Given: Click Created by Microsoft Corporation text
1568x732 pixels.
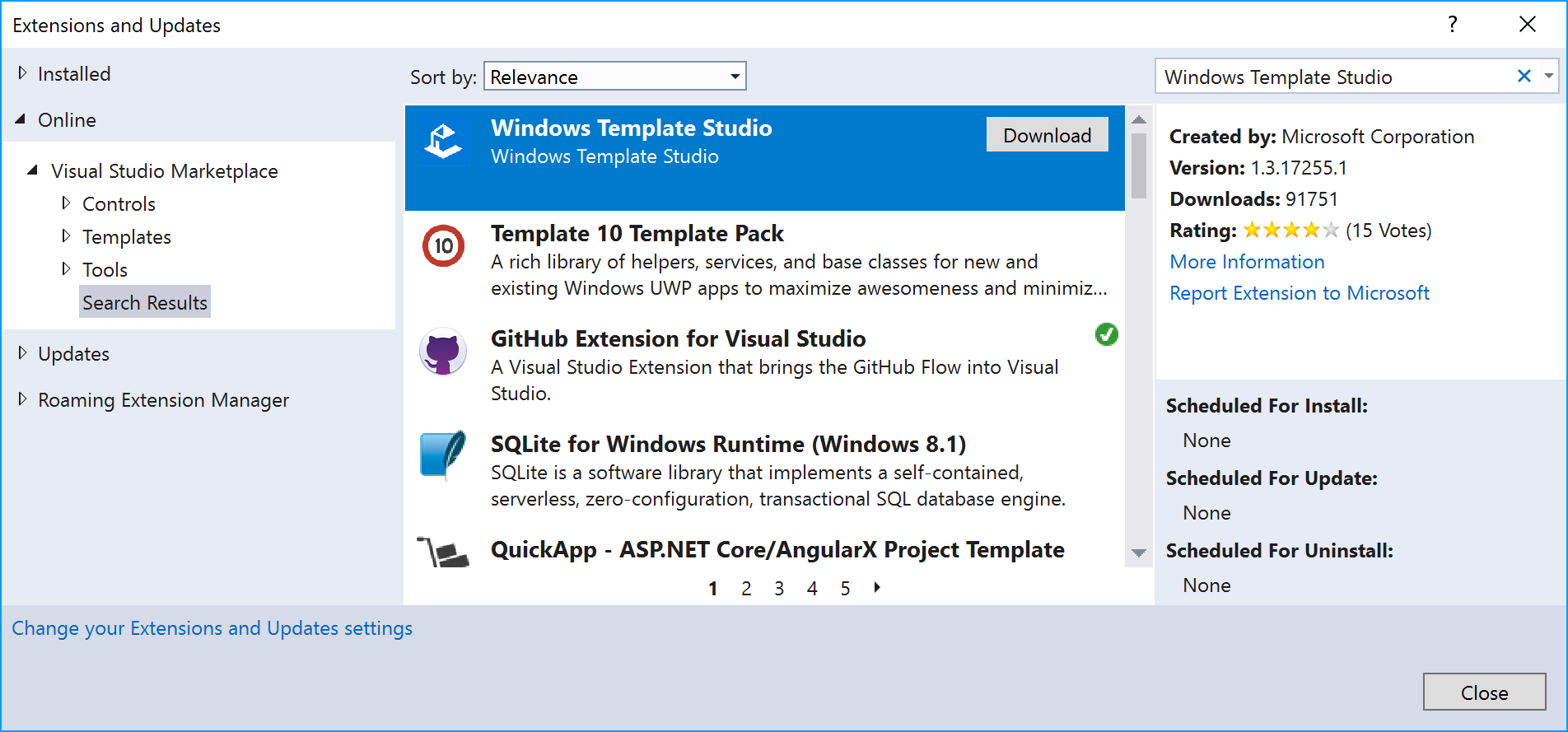Looking at the screenshot, I should tap(1322, 137).
